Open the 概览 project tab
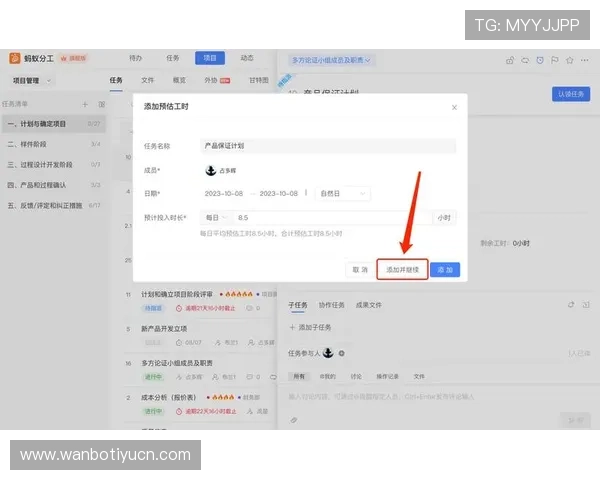 179,80
